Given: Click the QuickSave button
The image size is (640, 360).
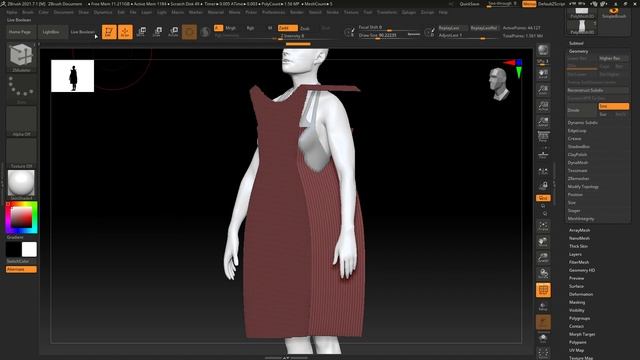Looking at the screenshot, I should (x=469, y=4).
